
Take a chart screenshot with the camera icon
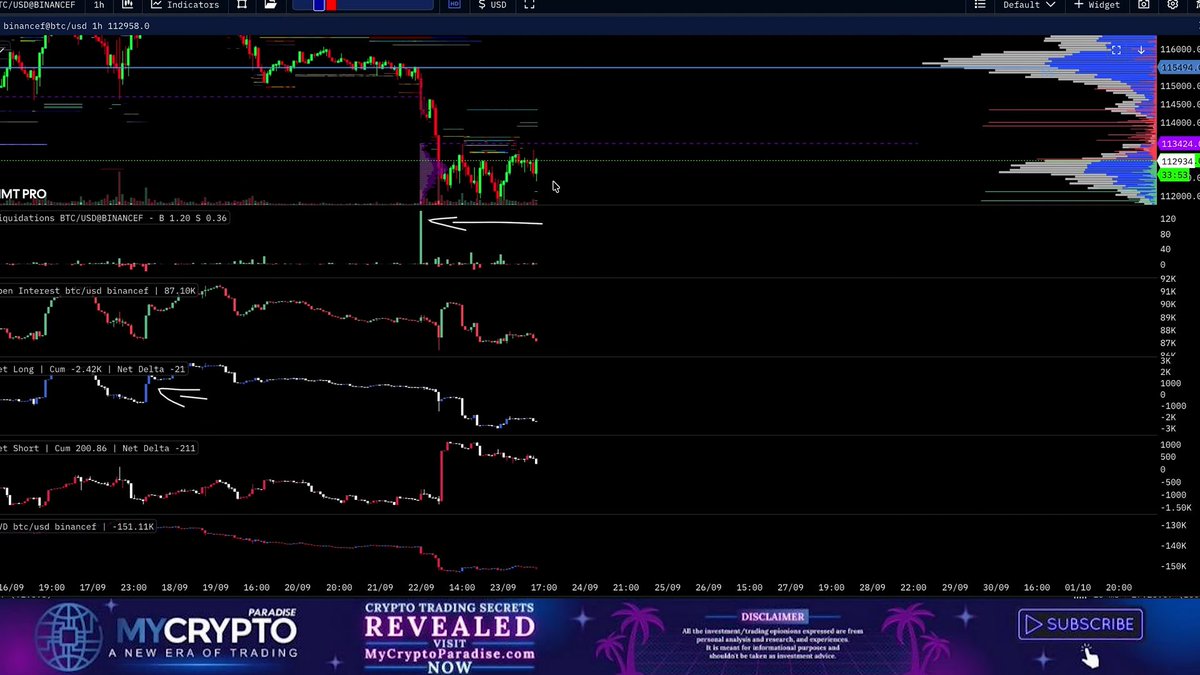coord(1144,5)
